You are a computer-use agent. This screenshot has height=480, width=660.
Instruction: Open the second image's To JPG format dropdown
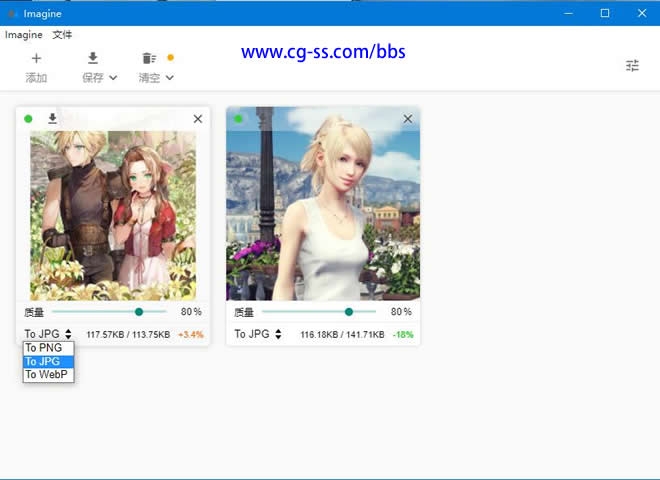tap(258, 334)
